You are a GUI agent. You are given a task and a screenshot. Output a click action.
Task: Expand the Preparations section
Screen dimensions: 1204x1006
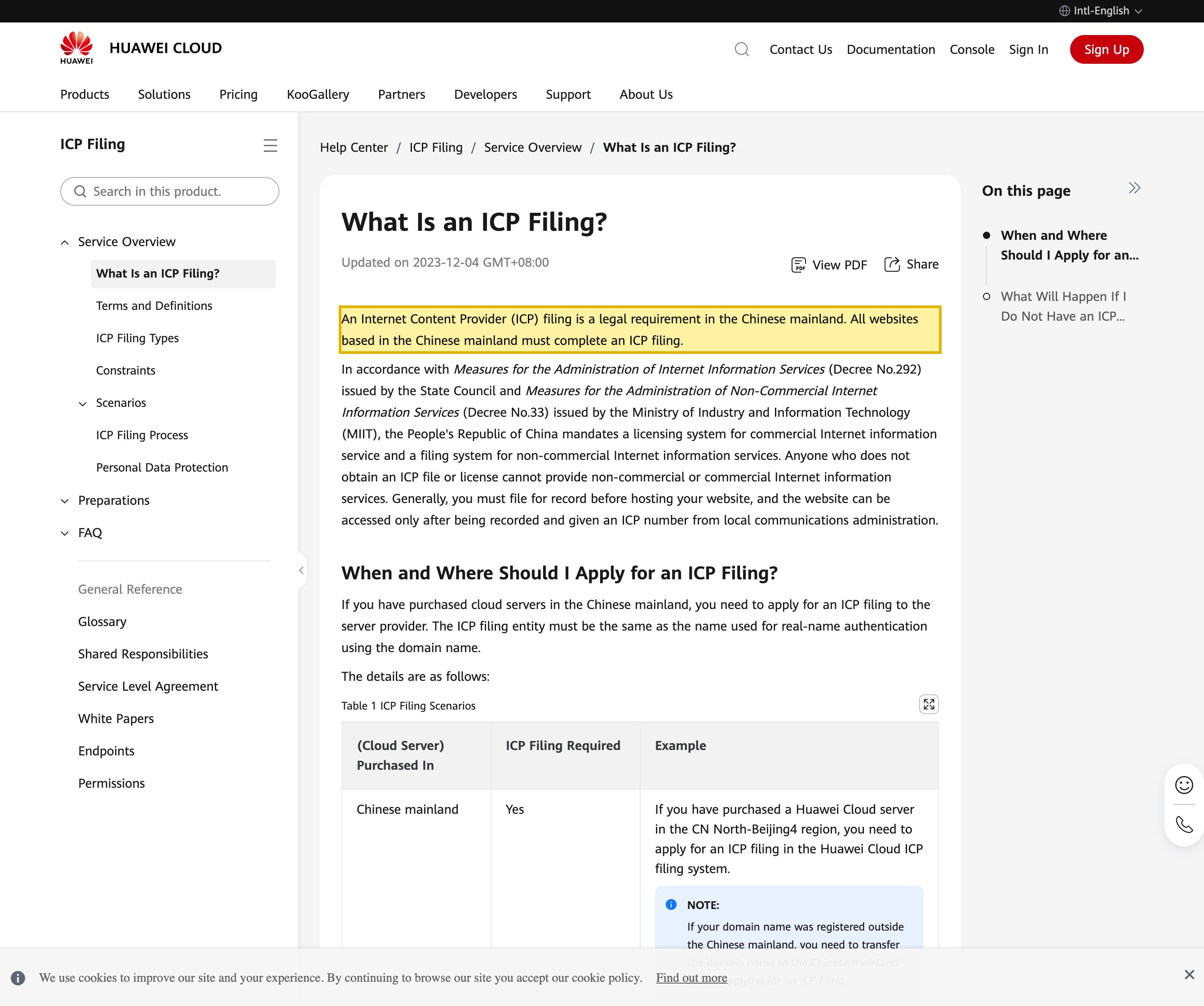(x=65, y=501)
